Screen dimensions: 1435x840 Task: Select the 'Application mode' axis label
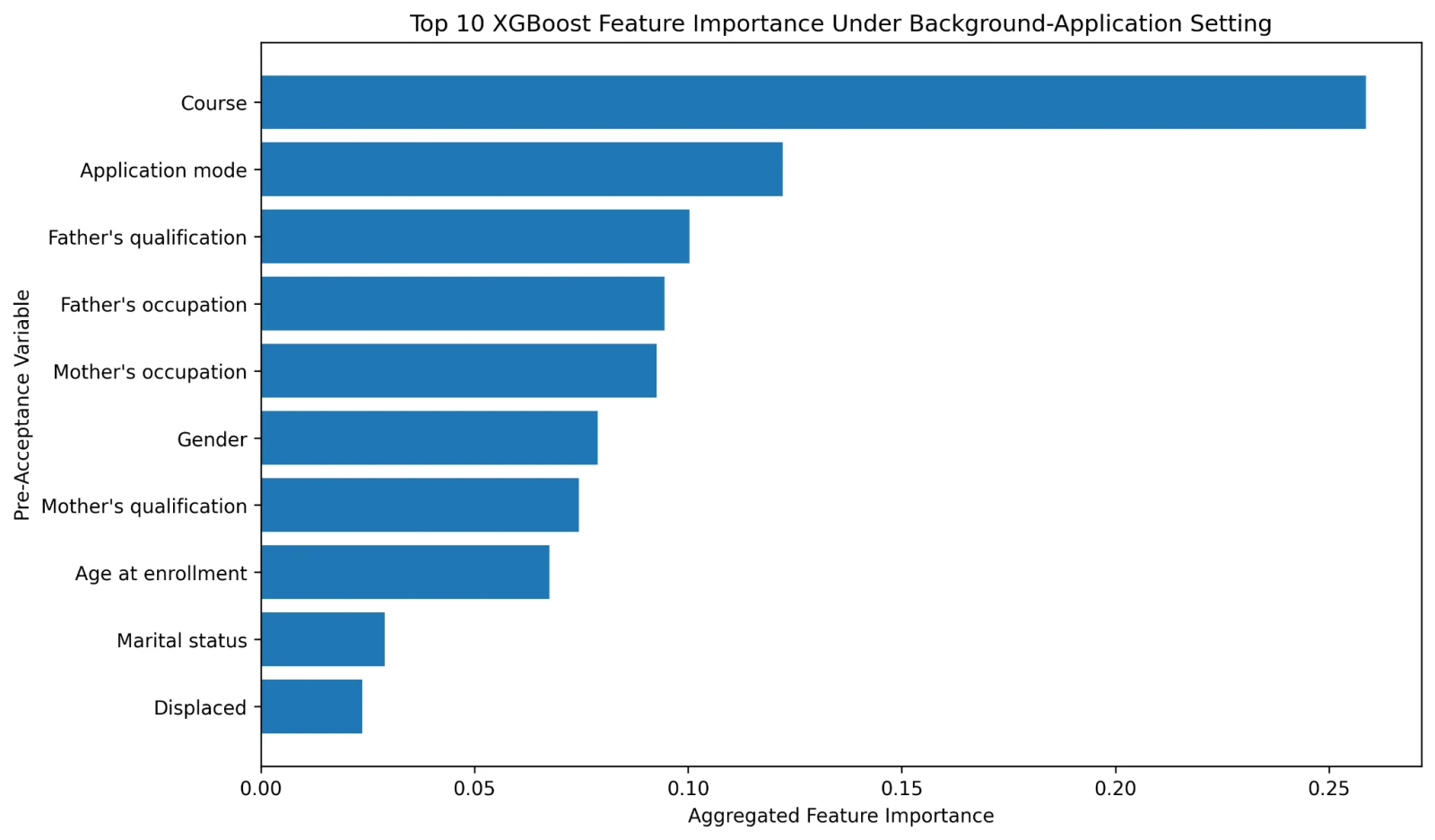163,170
